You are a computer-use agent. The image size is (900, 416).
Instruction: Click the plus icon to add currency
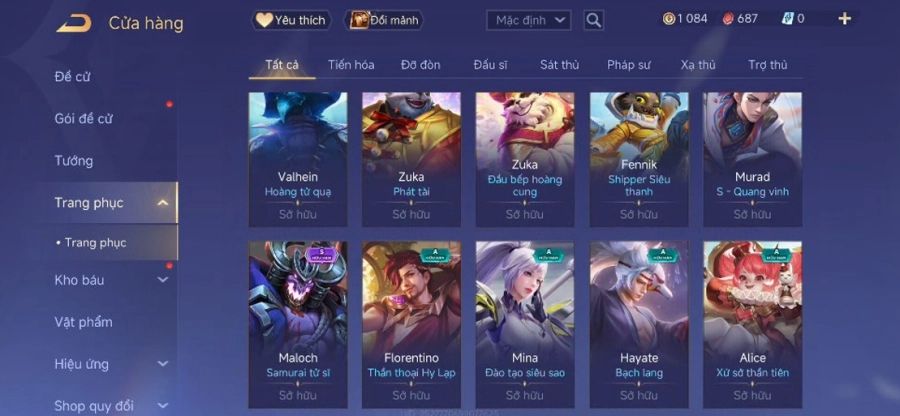(844, 18)
